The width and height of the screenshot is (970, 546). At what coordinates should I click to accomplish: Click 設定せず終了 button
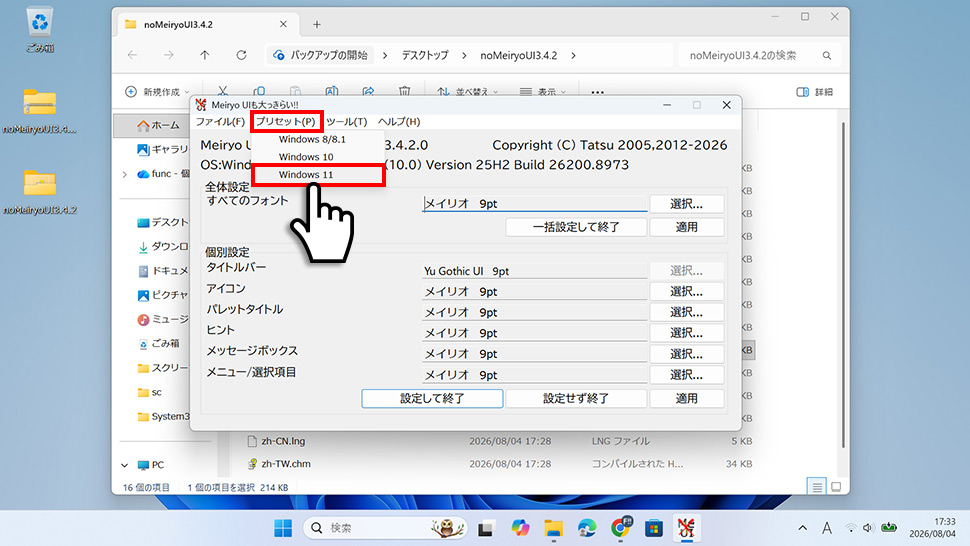pos(576,398)
